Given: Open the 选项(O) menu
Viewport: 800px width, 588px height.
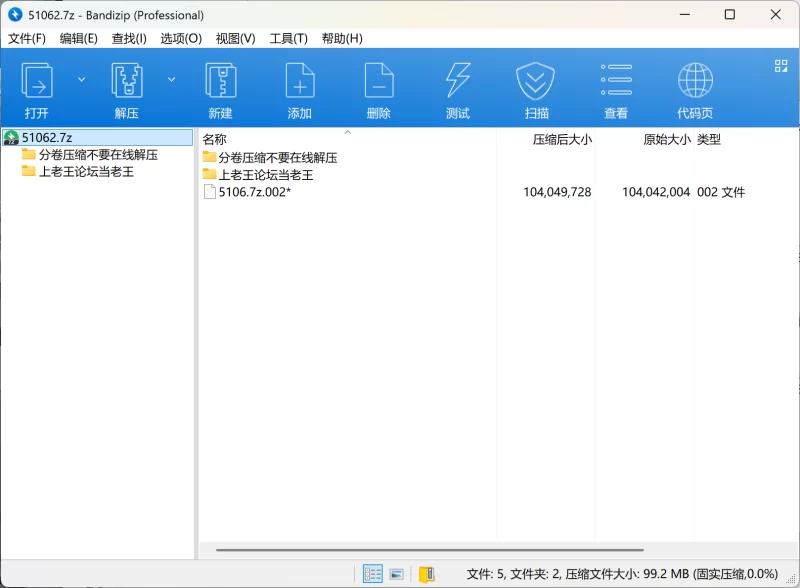Looking at the screenshot, I should [181, 39].
